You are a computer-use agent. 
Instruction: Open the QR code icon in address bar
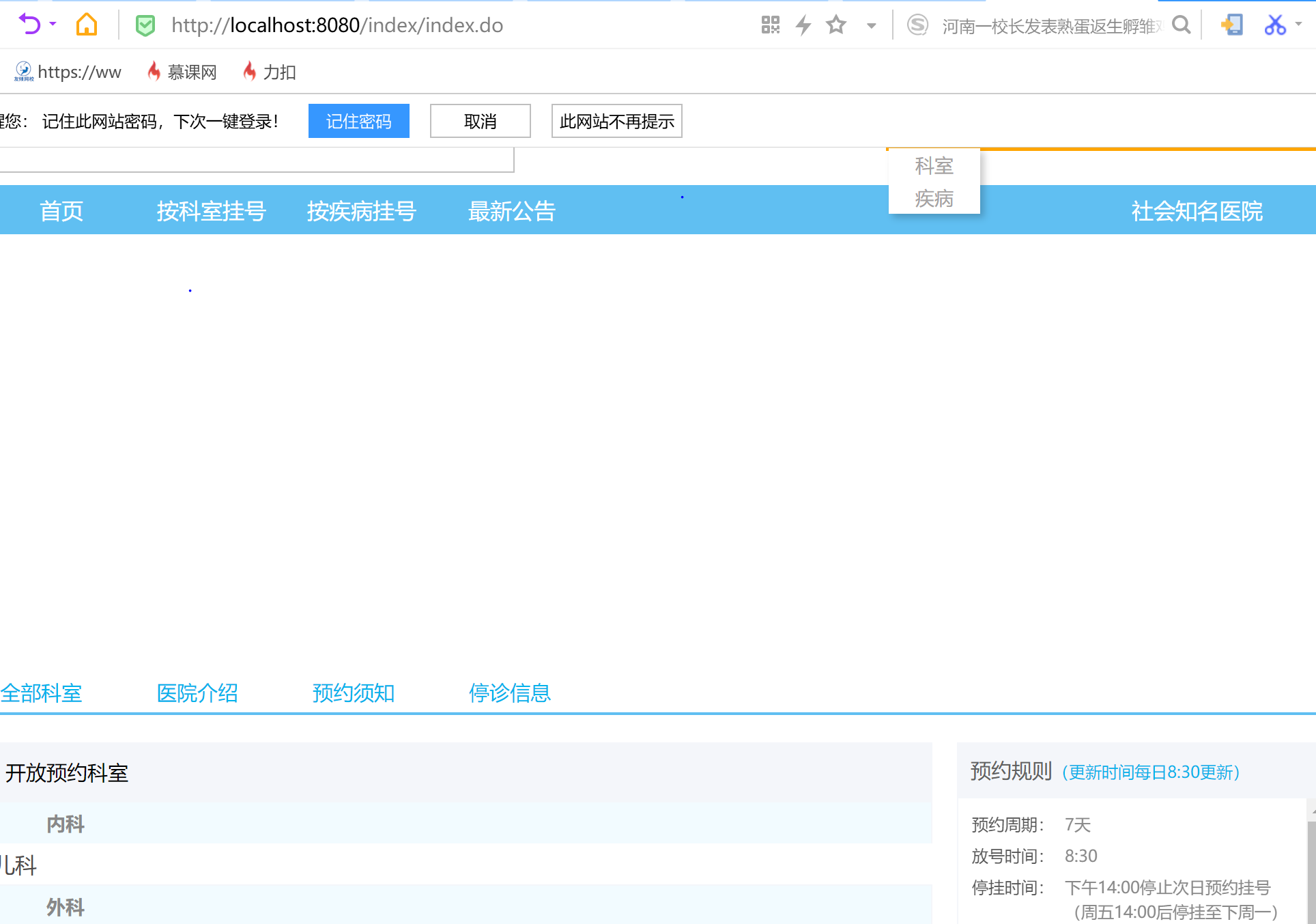[x=771, y=25]
